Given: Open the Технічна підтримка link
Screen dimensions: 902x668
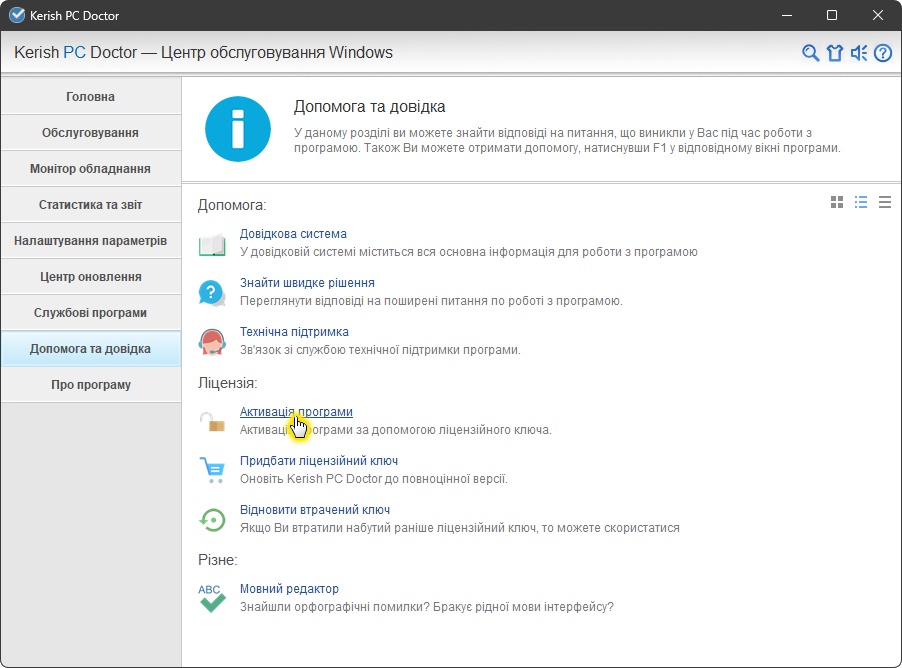Looking at the screenshot, I should coord(294,332).
